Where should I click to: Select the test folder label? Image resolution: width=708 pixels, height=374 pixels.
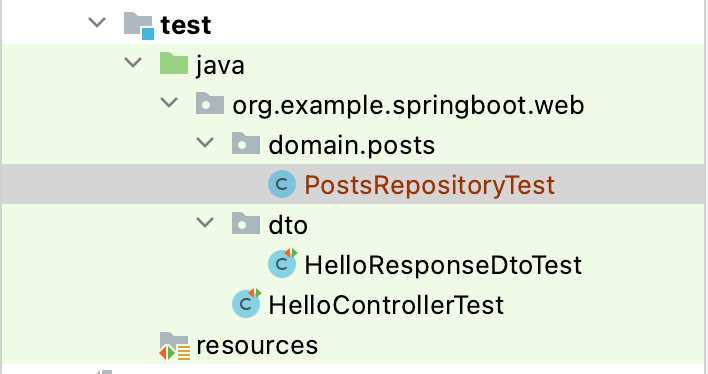[186, 25]
